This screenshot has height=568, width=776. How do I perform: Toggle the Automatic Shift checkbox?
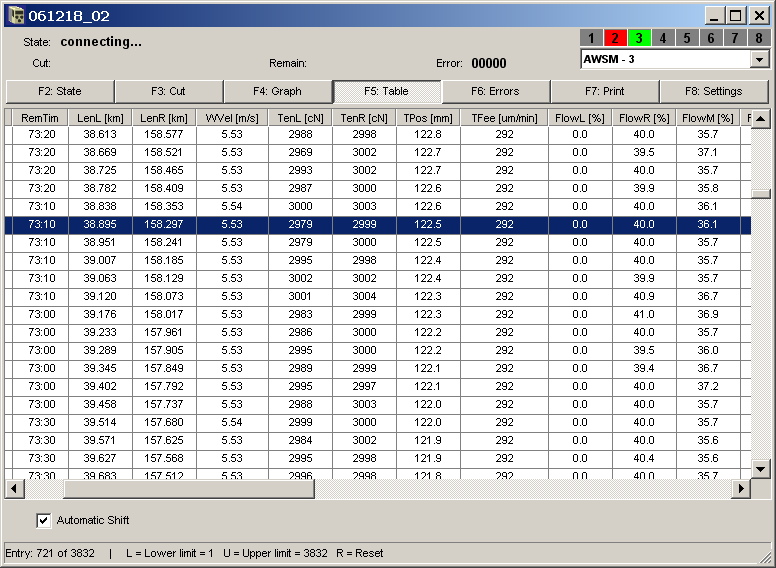coord(43,520)
